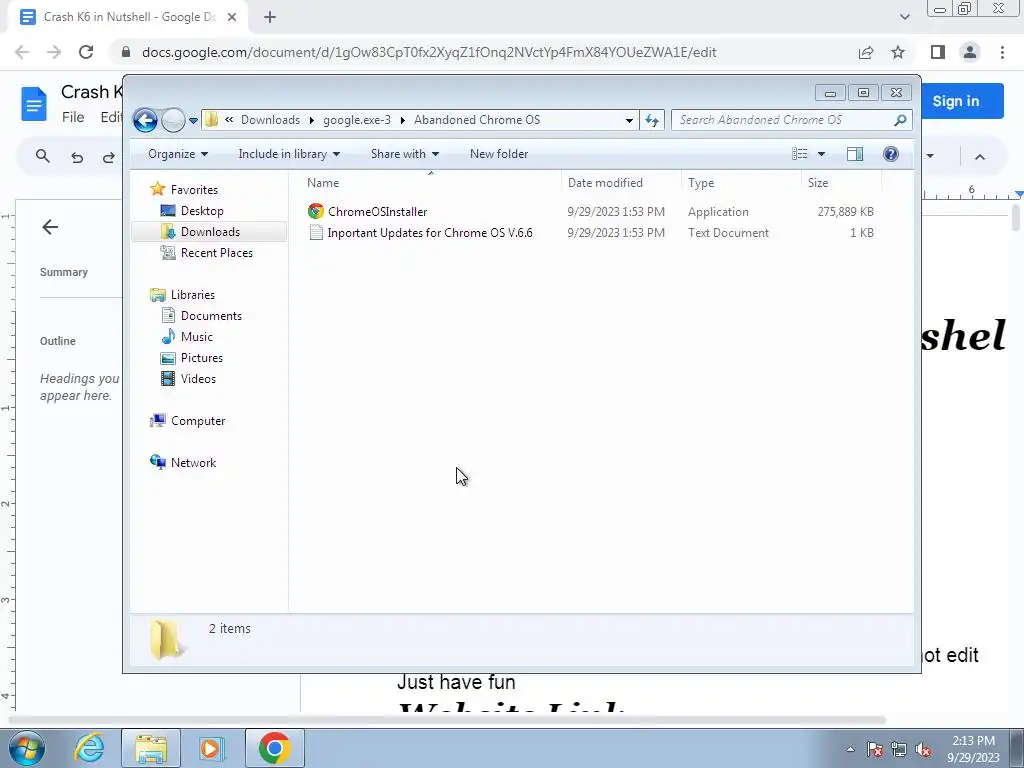Image resolution: width=1024 pixels, height=768 pixels.
Task: Open Desktop in the navigation pane
Action: (x=202, y=211)
